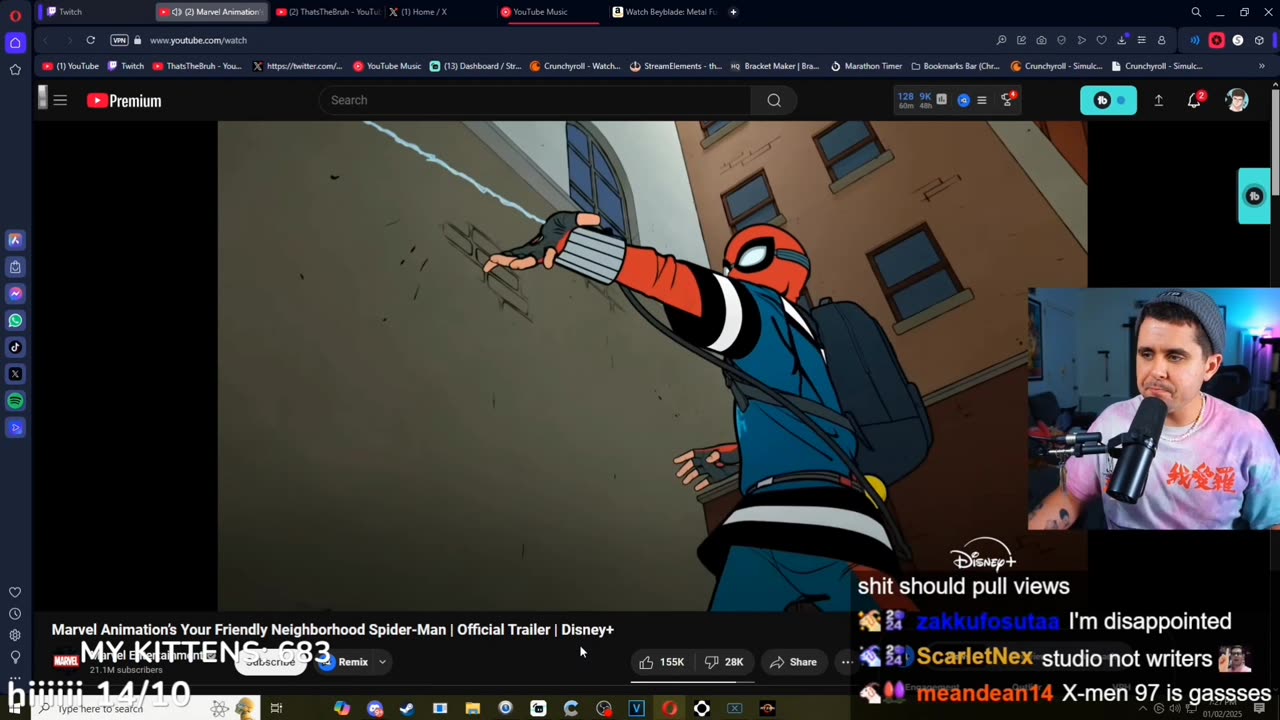Open the YouTube Music bookmark
The image size is (1280, 720).
[x=387, y=66]
